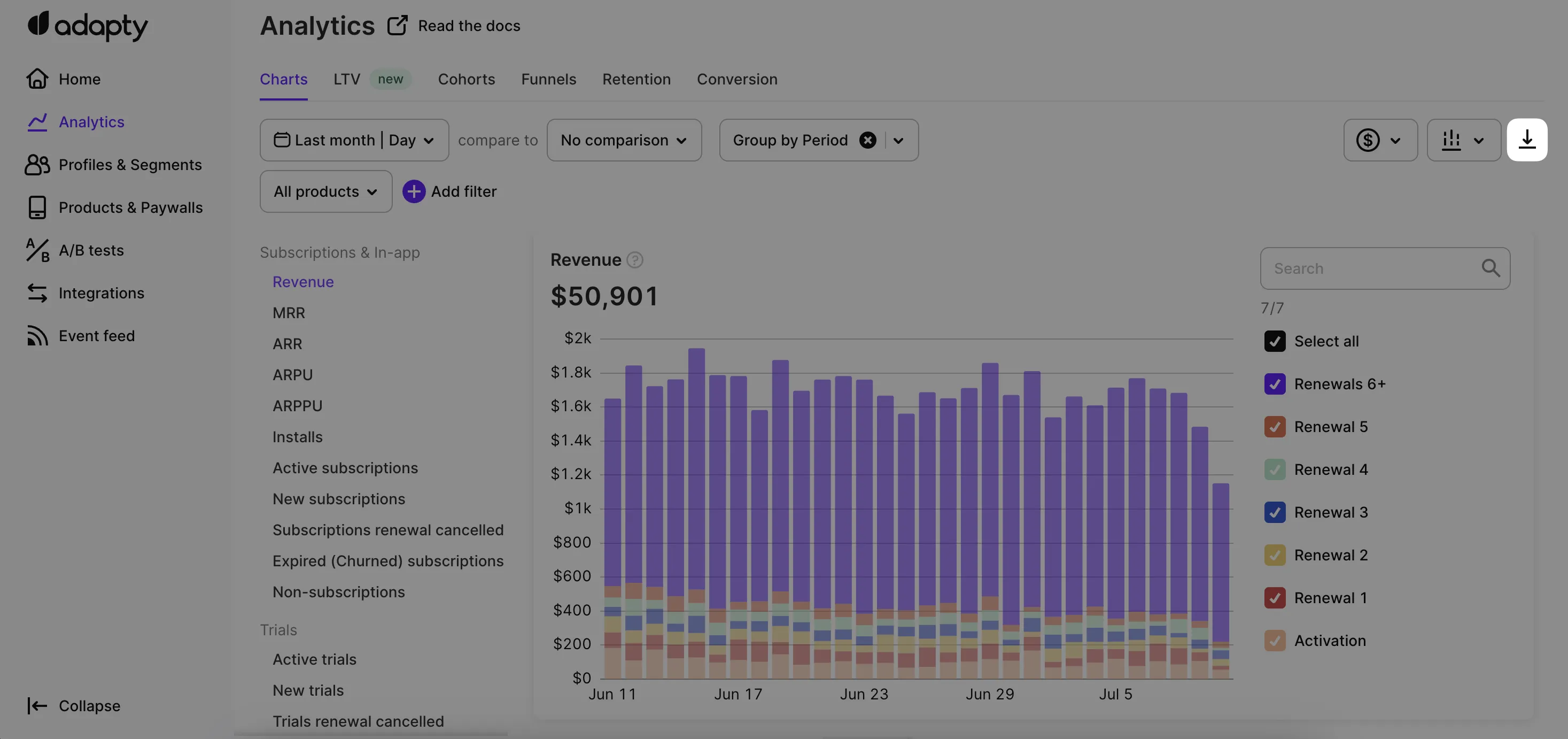Toggle the Activation series checkbox

tap(1275, 640)
